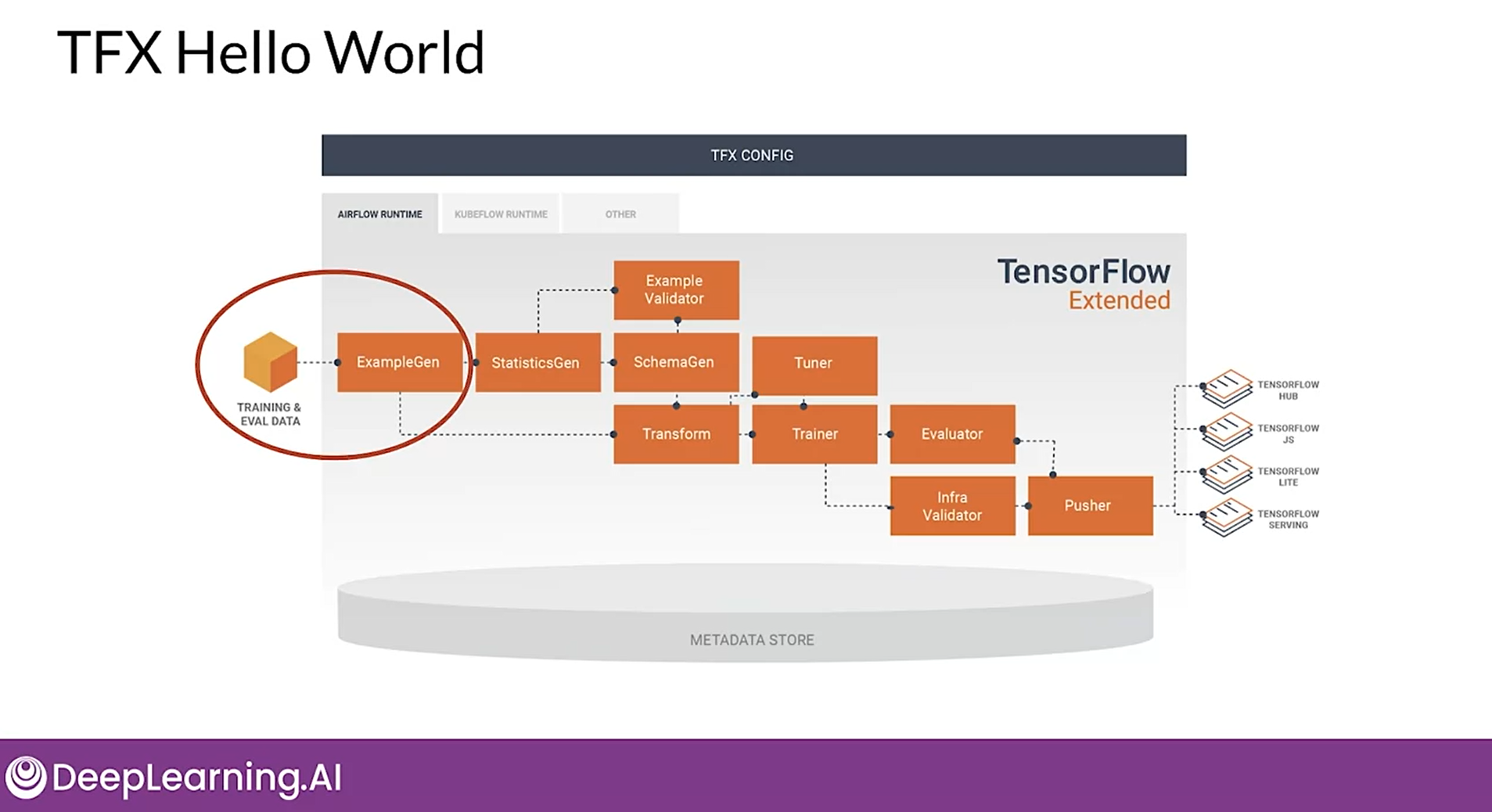Screen dimensions: 1492x812
Task: Click the TENSORFLOW SERVING label
Action: 1288,519
